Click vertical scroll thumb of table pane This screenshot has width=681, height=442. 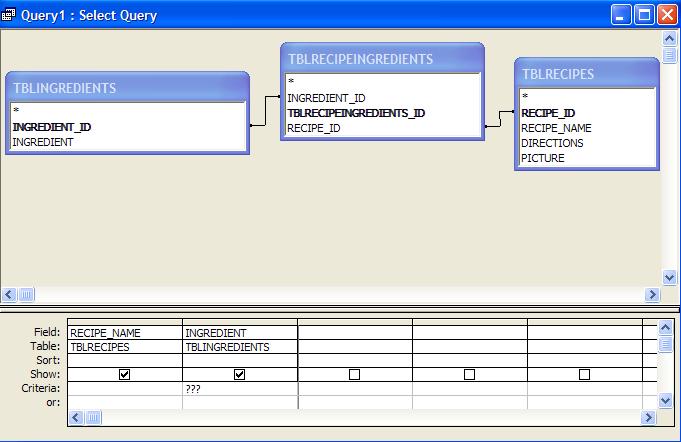click(669, 55)
